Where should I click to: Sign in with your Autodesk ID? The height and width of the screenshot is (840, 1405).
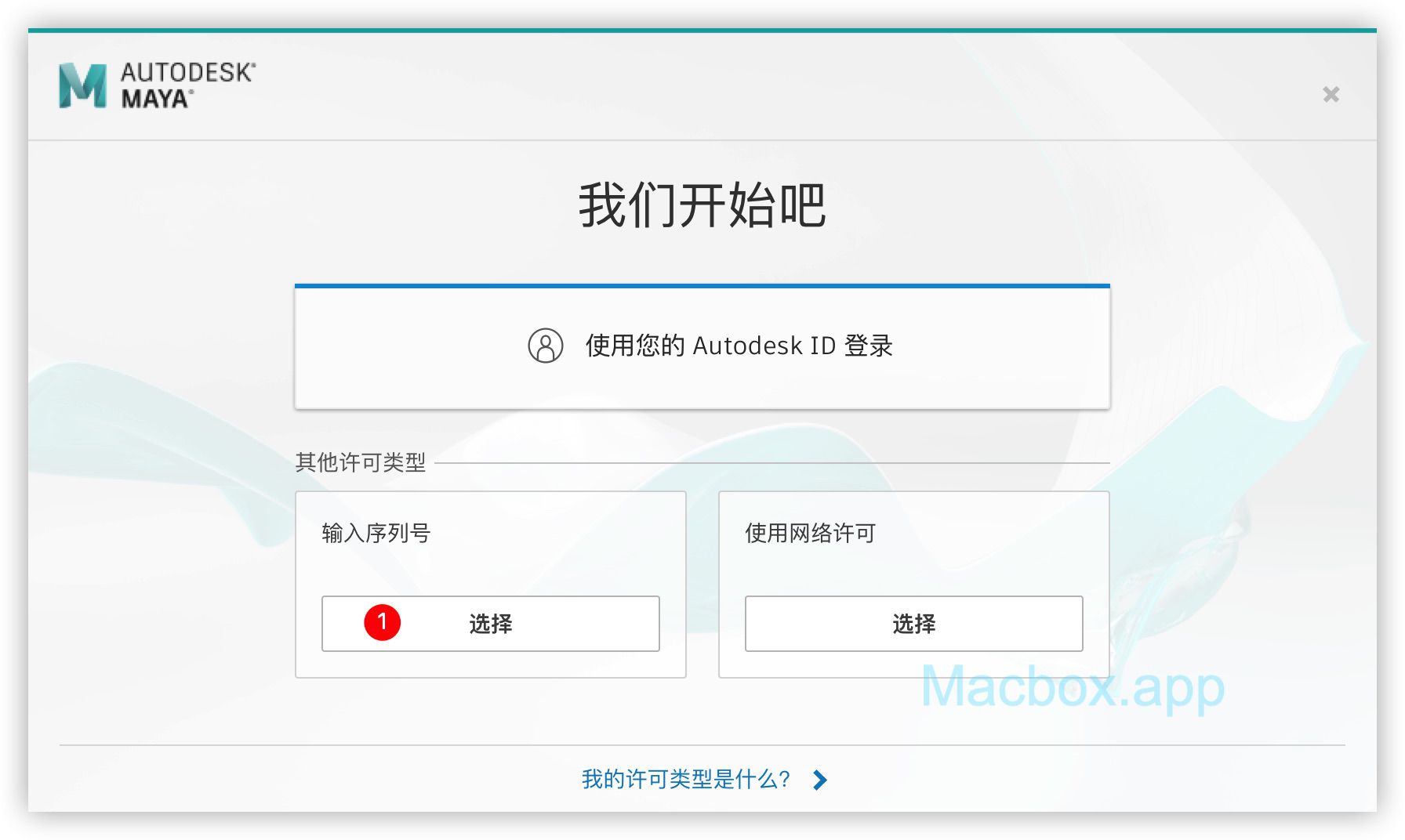tap(702, 346)
